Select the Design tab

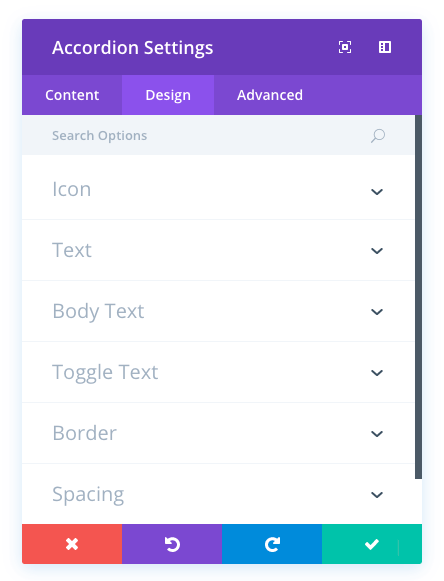click(x=168, y=95)
